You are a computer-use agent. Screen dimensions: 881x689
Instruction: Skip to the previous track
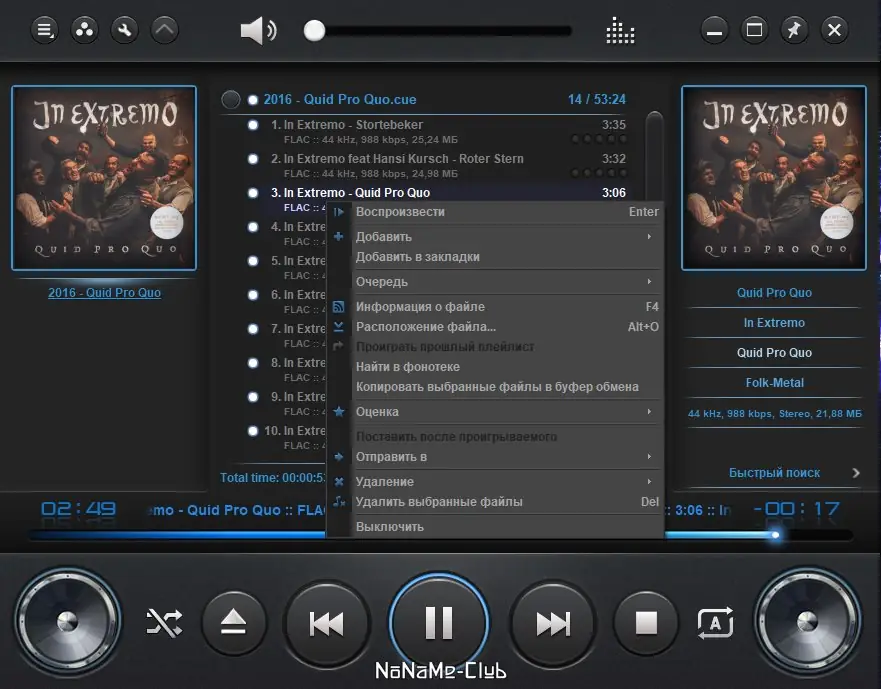(326, 623)
